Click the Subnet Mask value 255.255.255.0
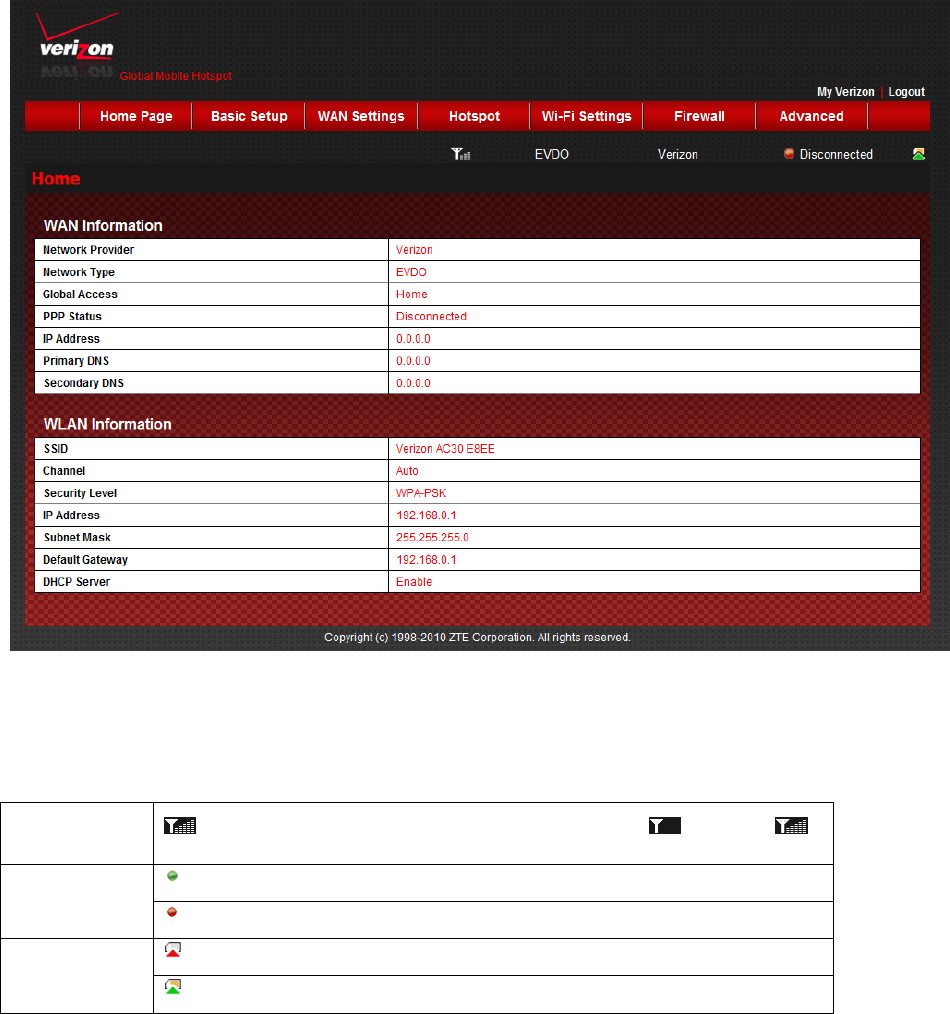Viewport: 950px width, 1014px height. click(x=432, y=537)
